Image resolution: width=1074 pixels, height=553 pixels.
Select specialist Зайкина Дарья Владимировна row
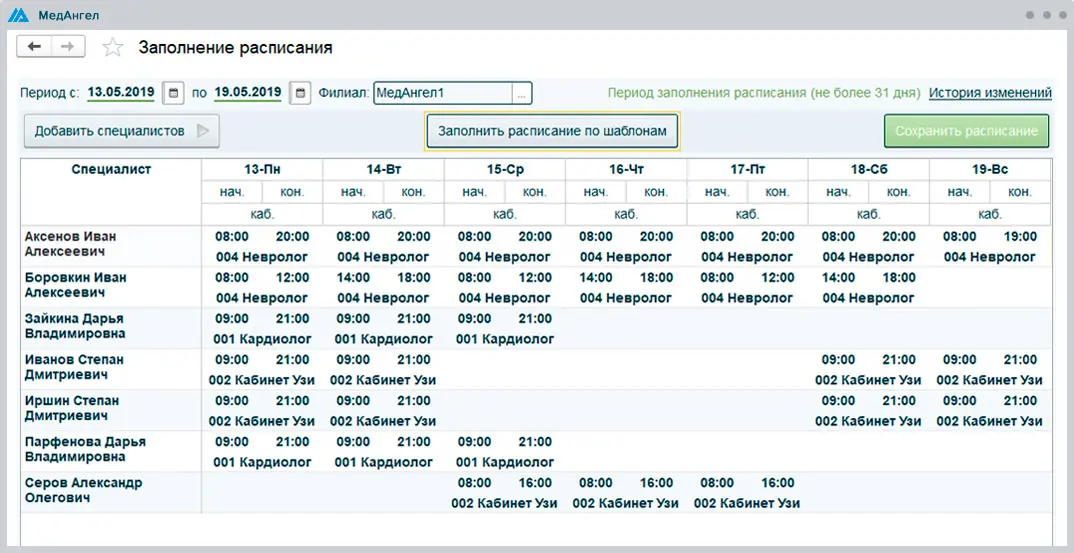[x=75, y=327]
